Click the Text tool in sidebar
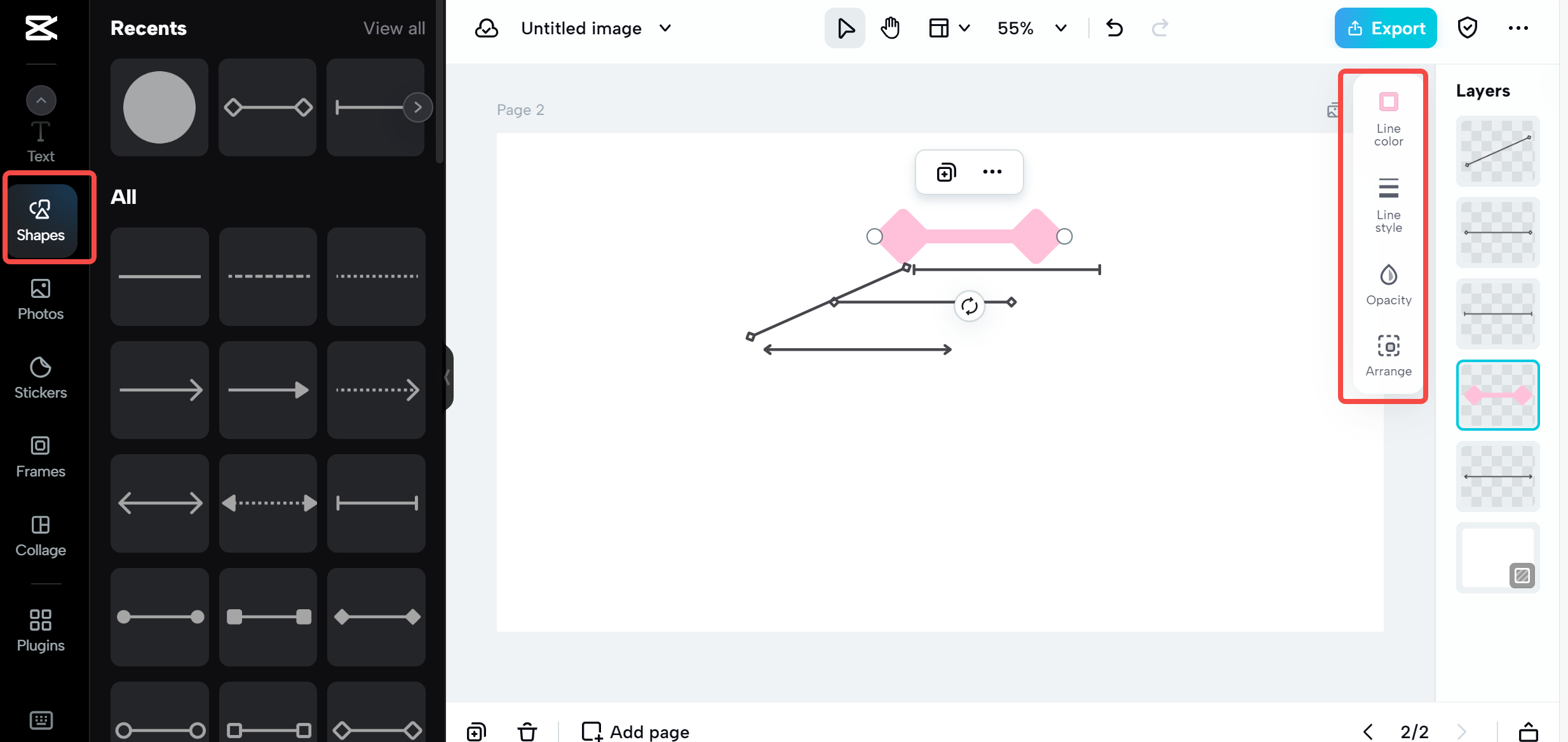The width and height of the screenshot is (1568, 742). pos(40,142)
